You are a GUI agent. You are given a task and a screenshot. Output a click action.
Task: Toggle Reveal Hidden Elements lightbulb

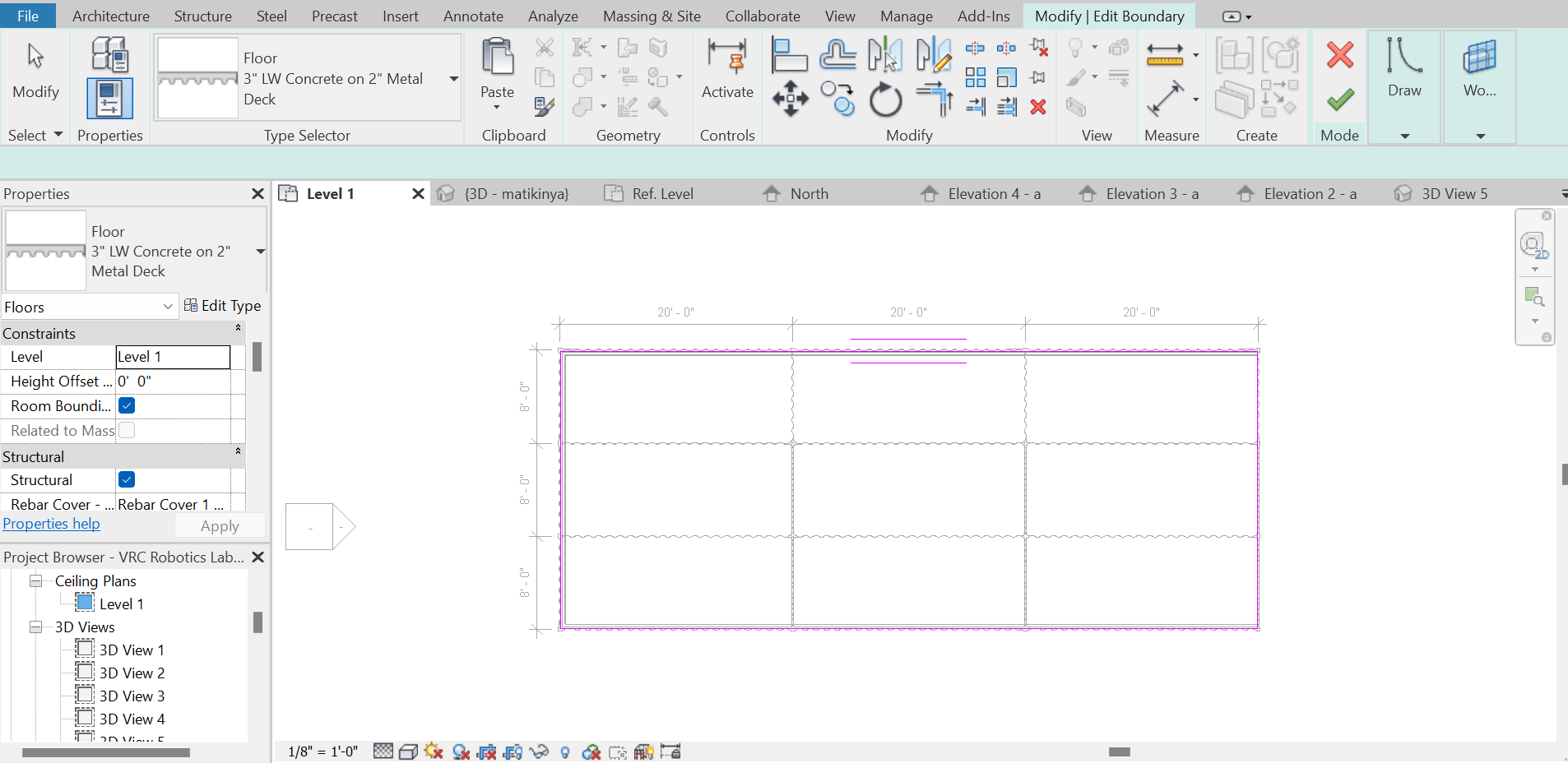[564, 751]
